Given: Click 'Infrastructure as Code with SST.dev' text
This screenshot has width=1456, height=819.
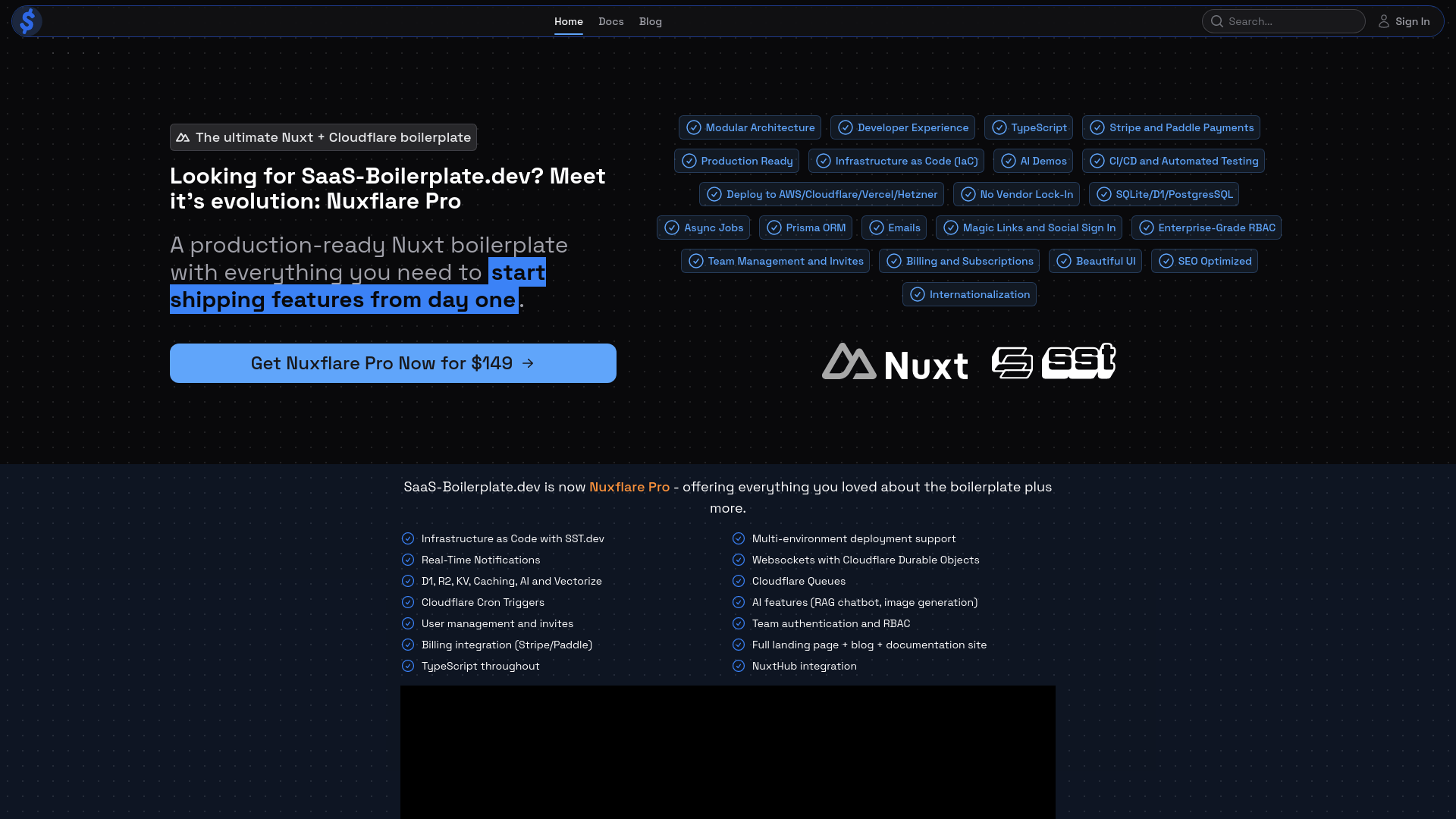Looking at the screenshot, I should [513, 538].
